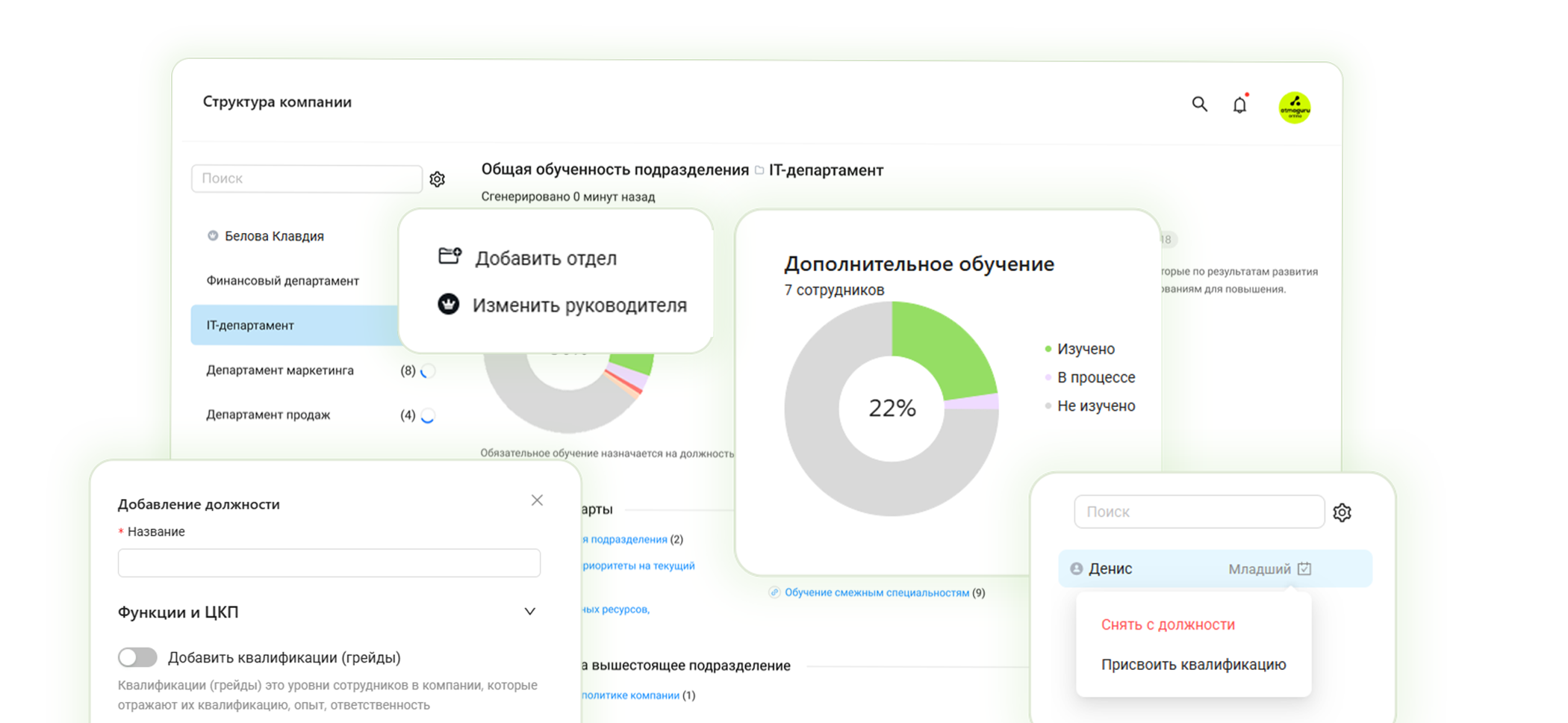The width and height of the screenshot is (1568, 723).
Task: Open settings gear beside left search field
Action: [438, 179]
